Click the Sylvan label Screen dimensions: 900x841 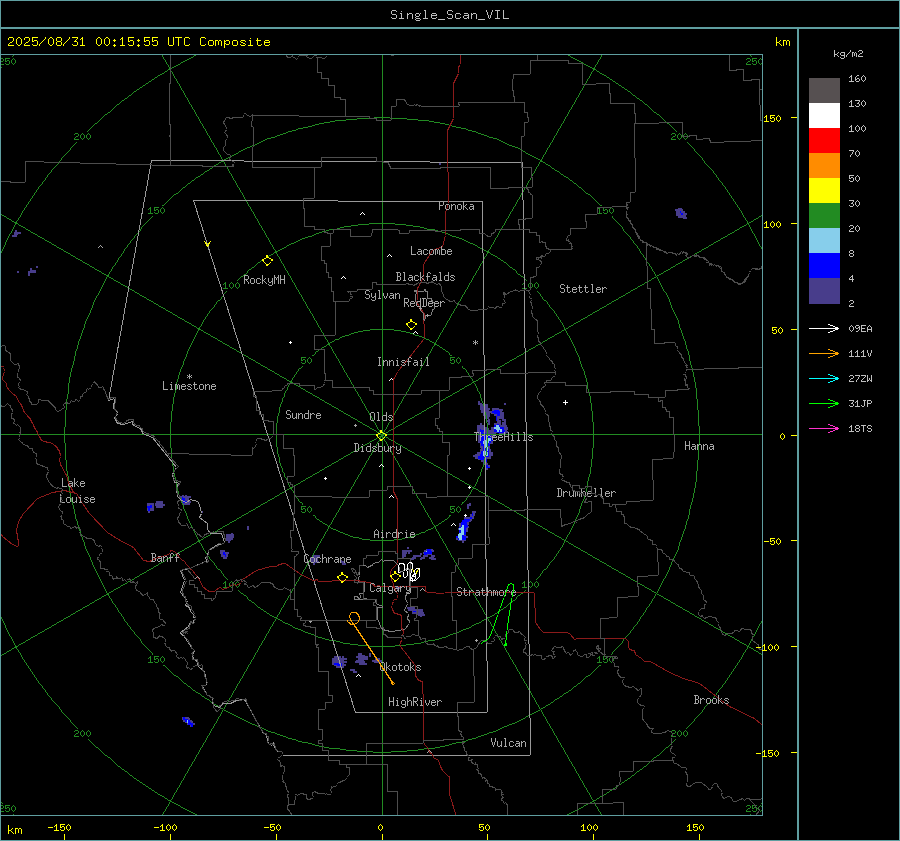click(382, 295)
